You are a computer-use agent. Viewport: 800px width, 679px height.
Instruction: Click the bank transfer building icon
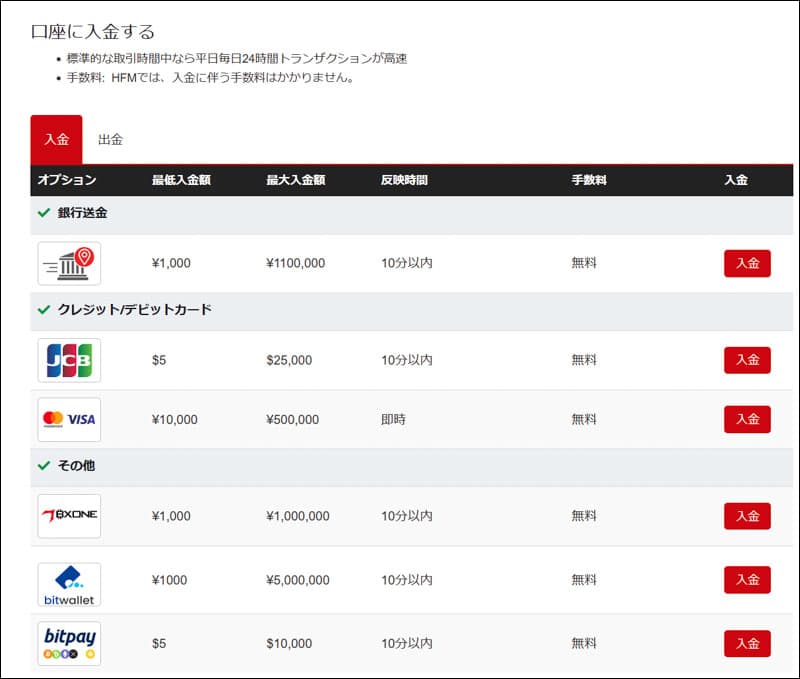[x=69, y=263]
